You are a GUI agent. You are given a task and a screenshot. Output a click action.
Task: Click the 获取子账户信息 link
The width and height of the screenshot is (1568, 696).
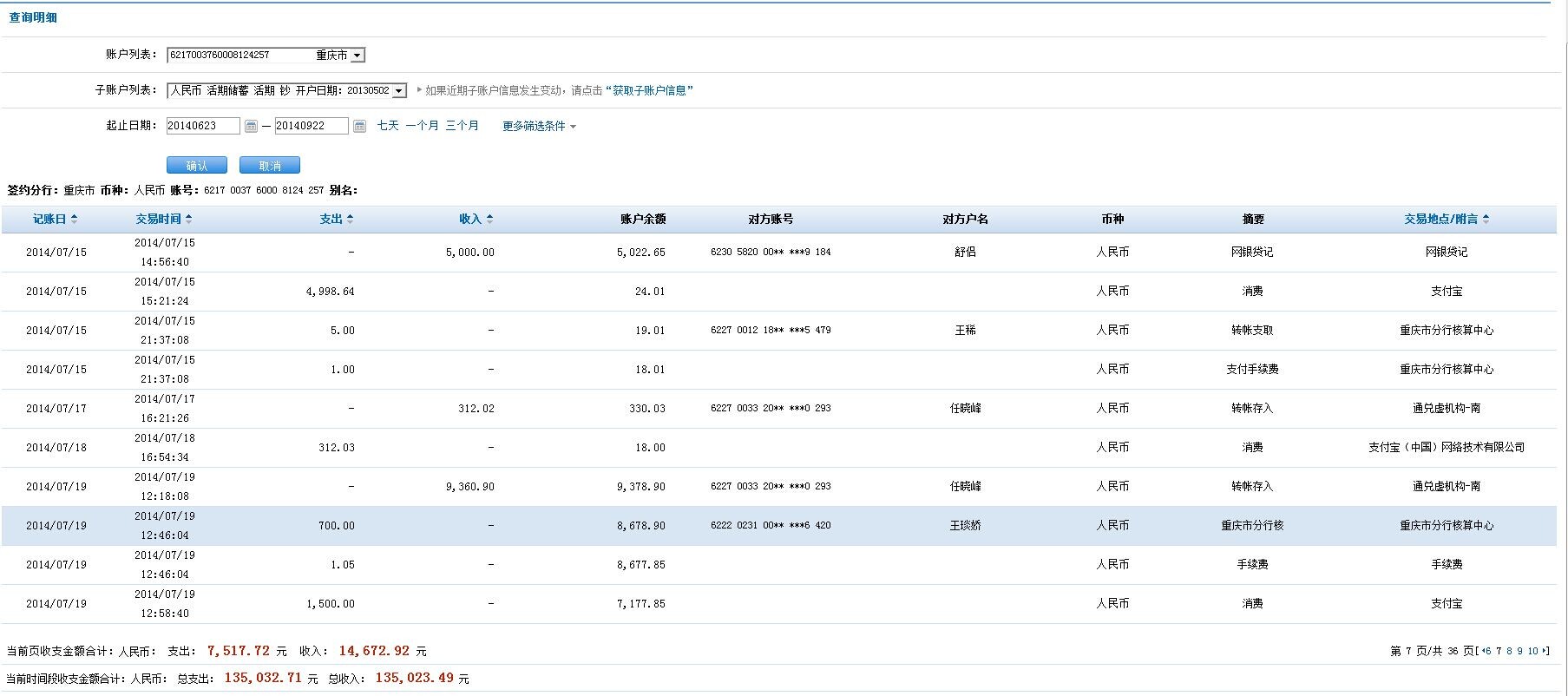click(x=649, y=90)
